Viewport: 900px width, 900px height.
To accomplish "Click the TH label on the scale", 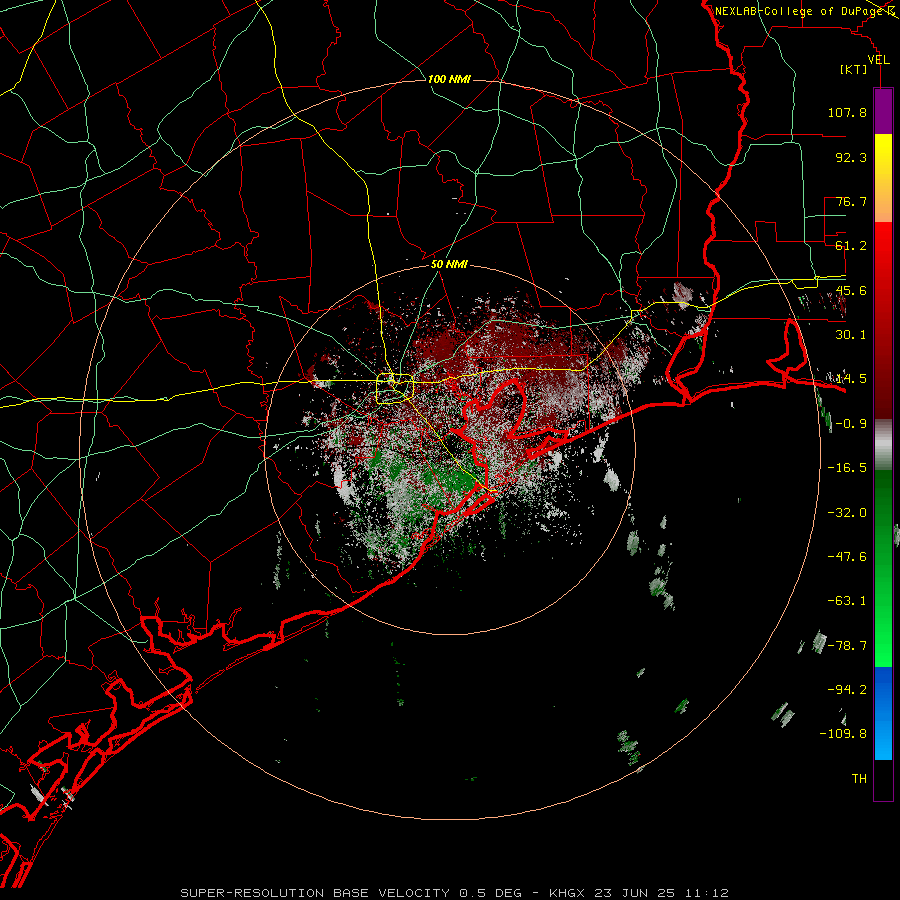I will coord(859,779).
